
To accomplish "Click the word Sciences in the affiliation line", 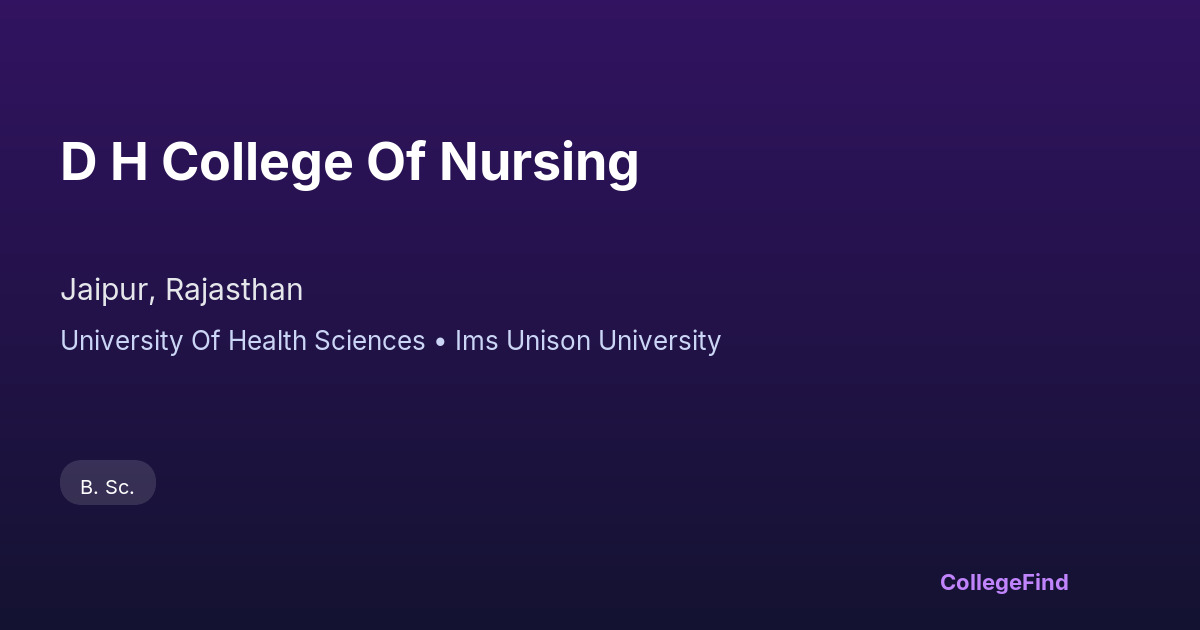I will (369, 341).
